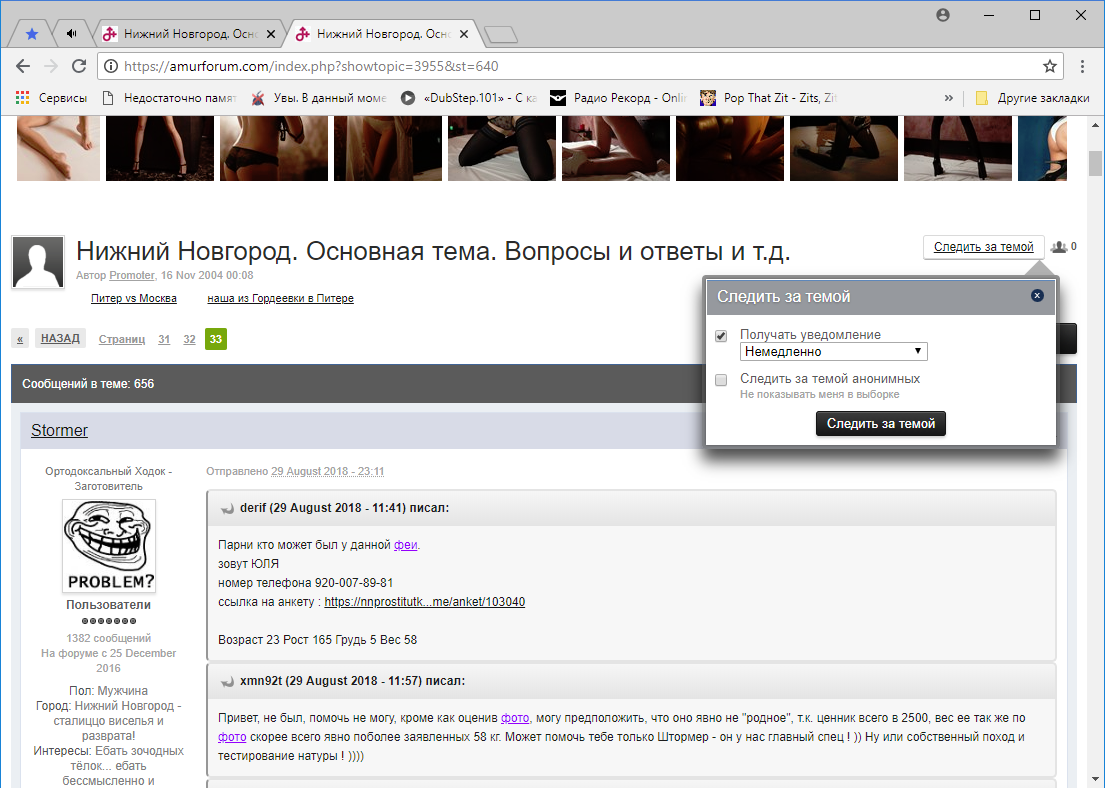This screenshot has width=1105, height=788.
Task: Click the topic followers count icon
Action: click(x=1059, y=247)
